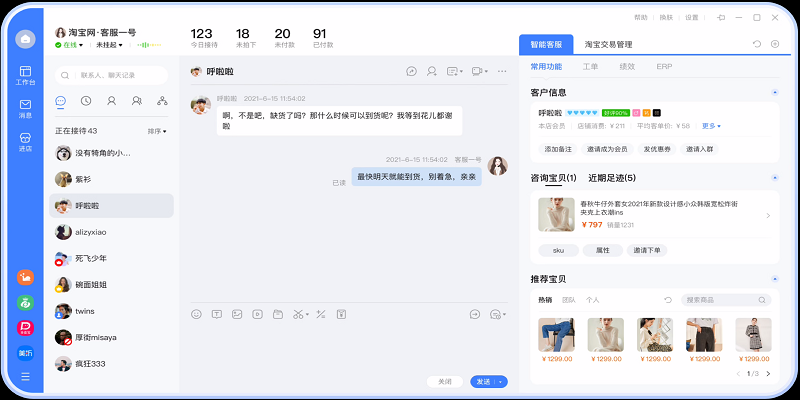Screen dimensions: 800x400
Task: Collapse the 客户信息 customer info panel
Action: click(775, 93)
